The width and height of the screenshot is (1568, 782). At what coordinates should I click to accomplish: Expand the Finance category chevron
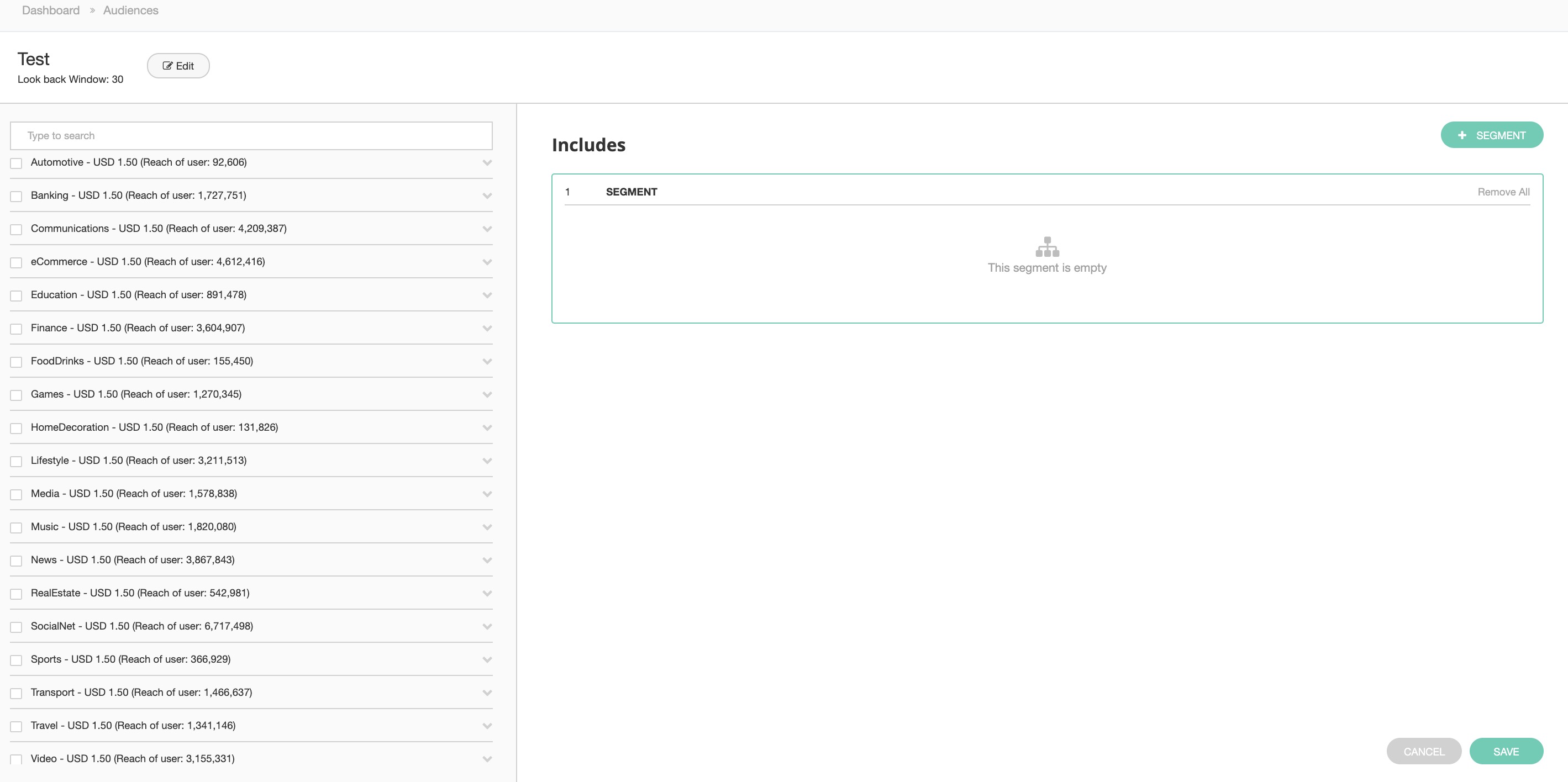(487, 328)
